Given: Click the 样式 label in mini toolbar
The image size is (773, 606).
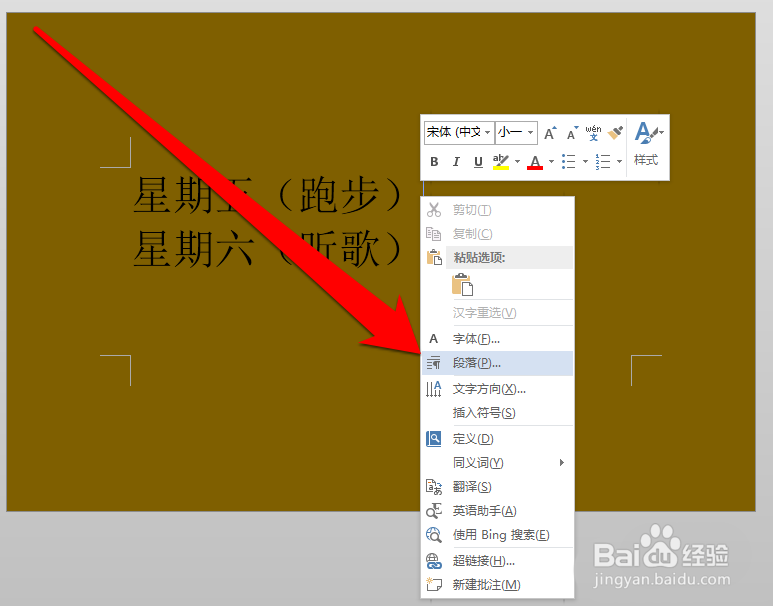Looking at the screenshot, I should [646, 160].
